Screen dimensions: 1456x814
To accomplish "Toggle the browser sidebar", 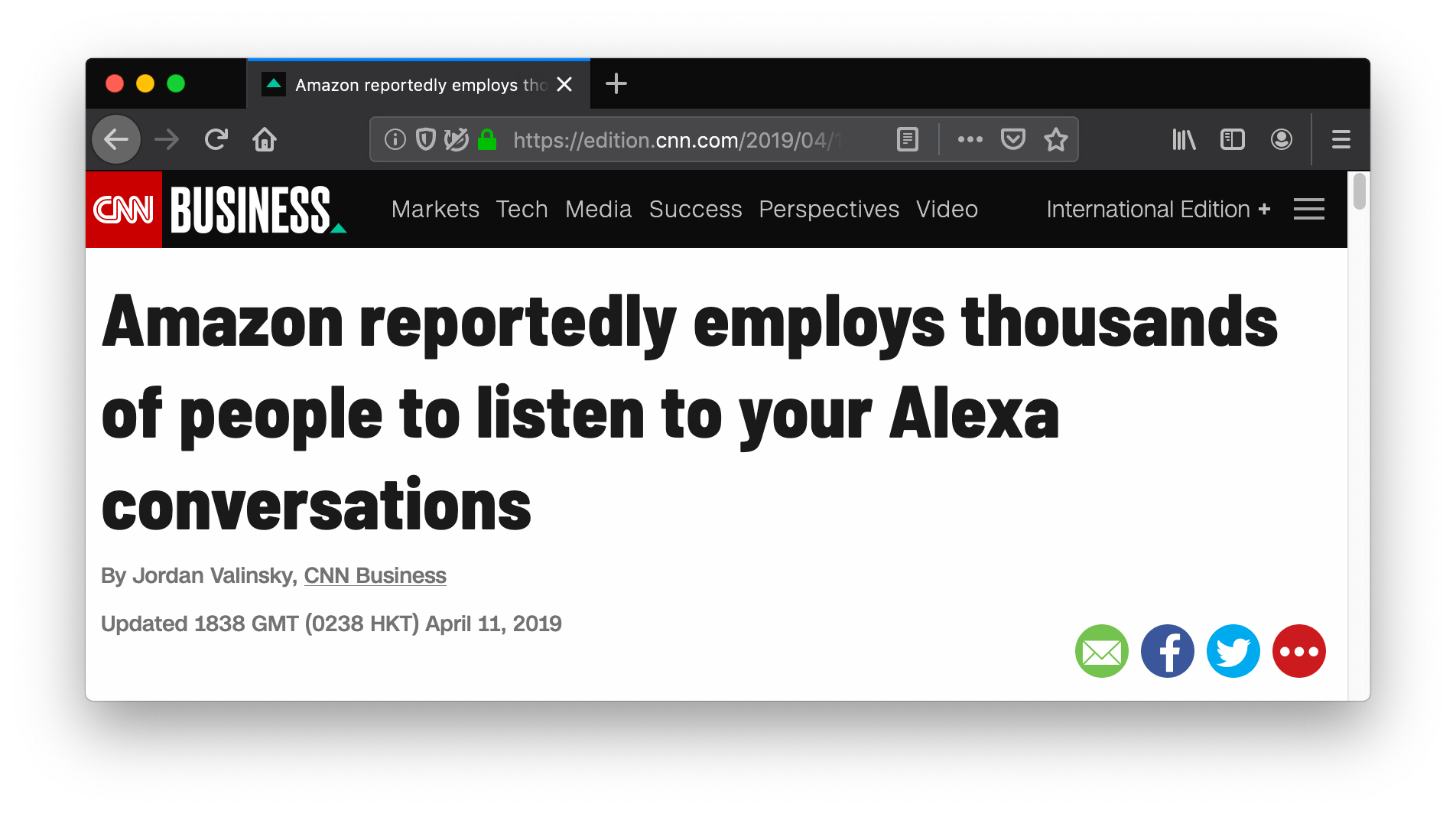I will coord(1233,139).
